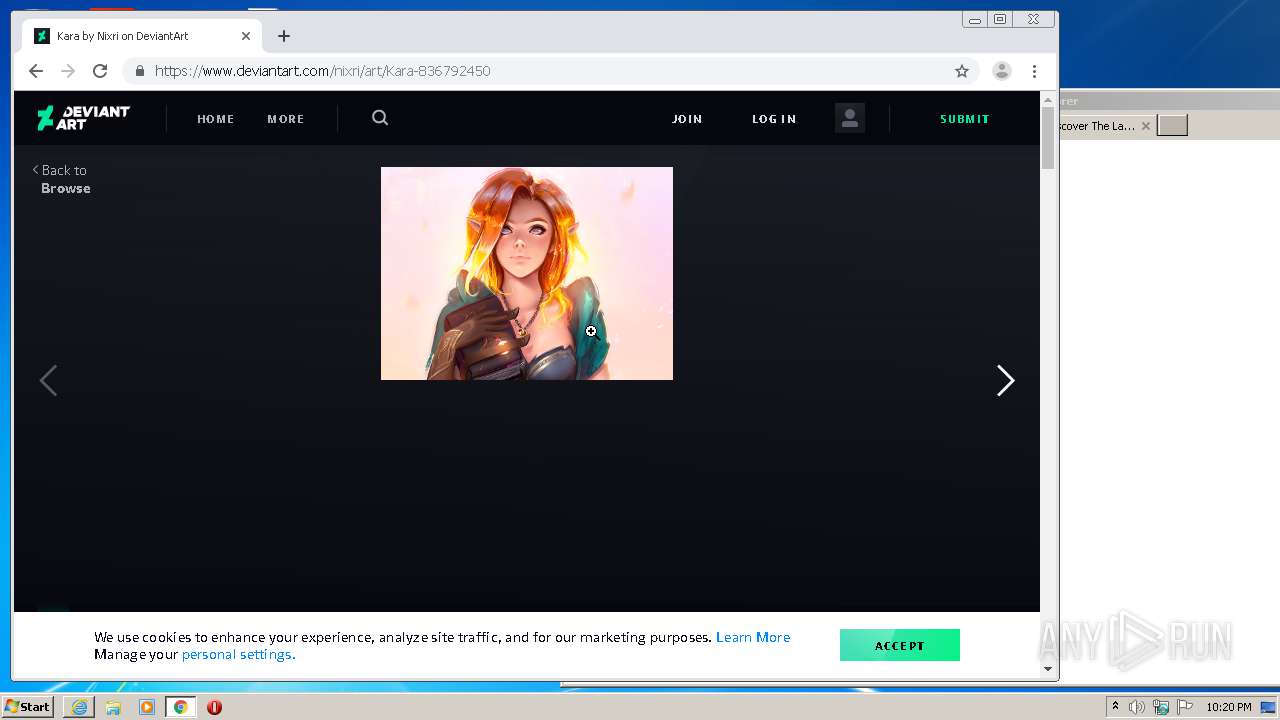
Task: Click scrollbar down arrow
Action: [x=1048, y=669]
